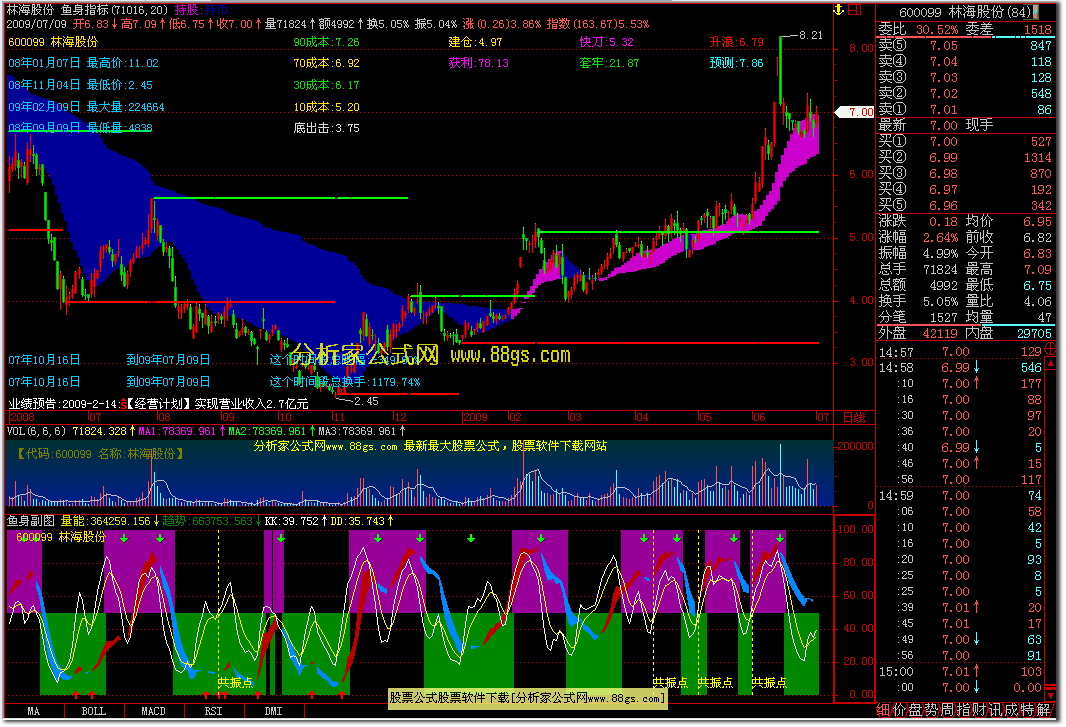Open the 成 tab in the side panel
Viewport: 1066px width, 727px height.
click(x=1010, y=710)
